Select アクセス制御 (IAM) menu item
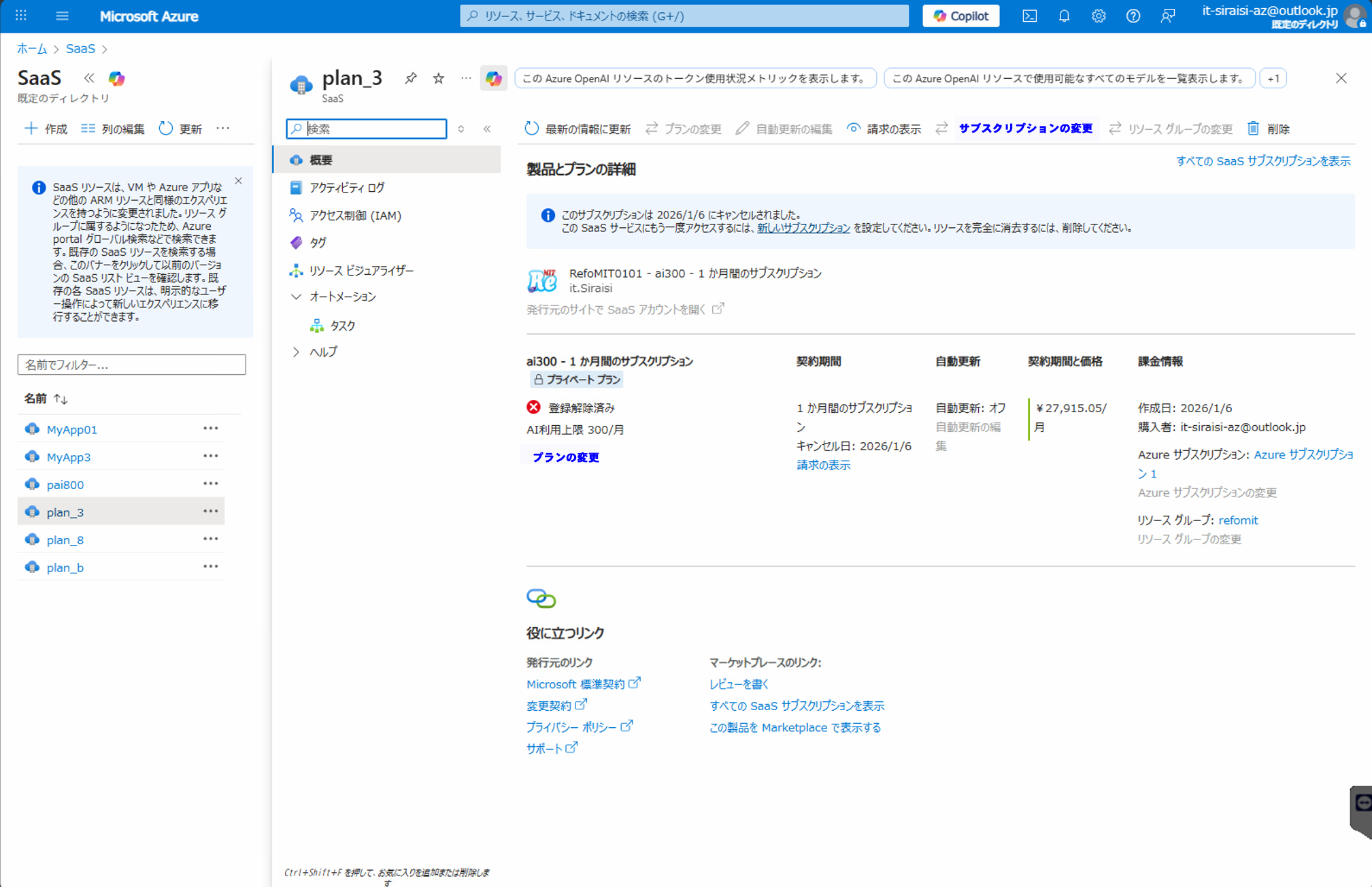Image resolution: width=1372 pixels, height=887 pixels. (x=355, y=215)
